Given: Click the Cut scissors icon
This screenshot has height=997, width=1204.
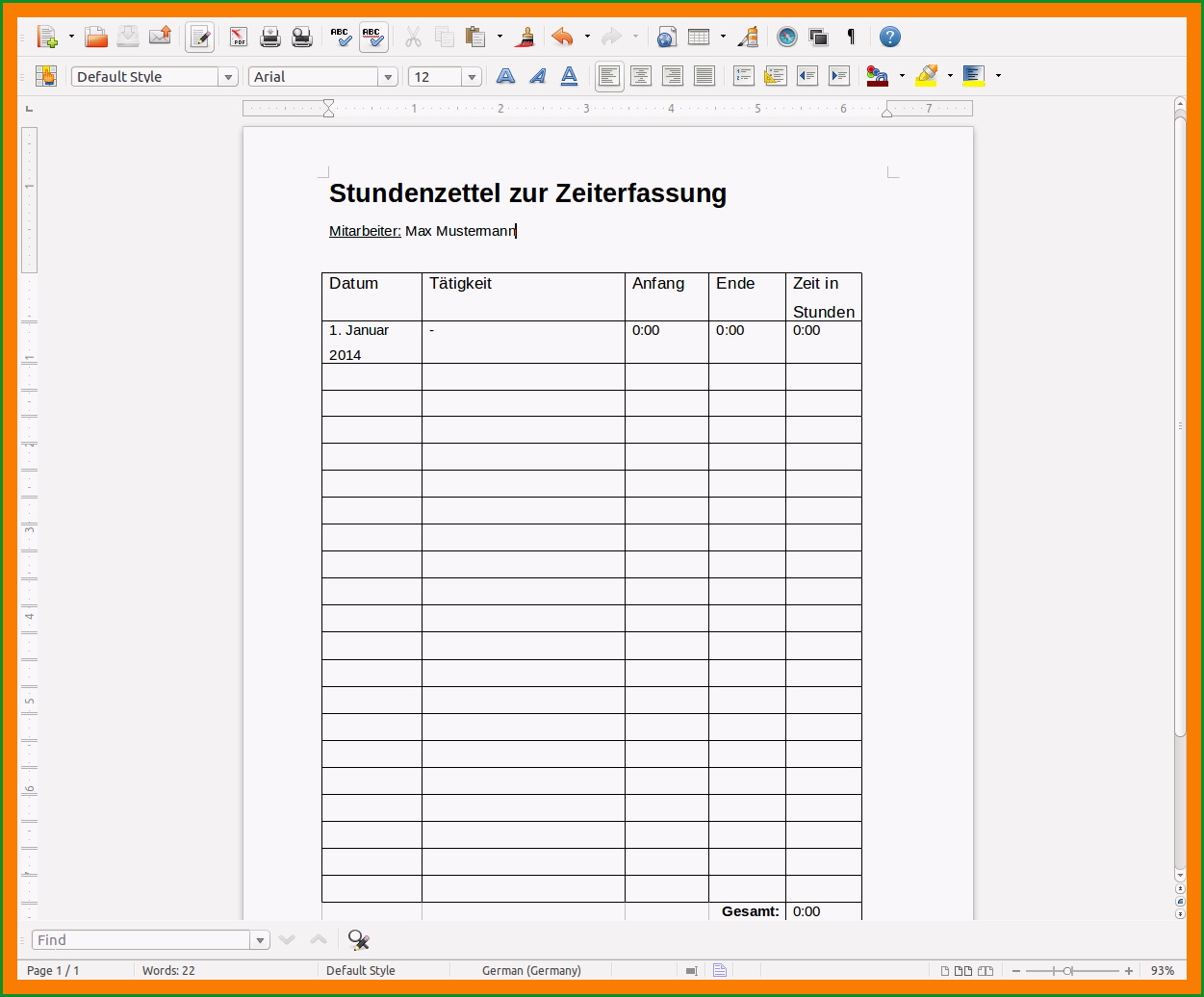Looking at the screenshot, I should pos(413,38).
